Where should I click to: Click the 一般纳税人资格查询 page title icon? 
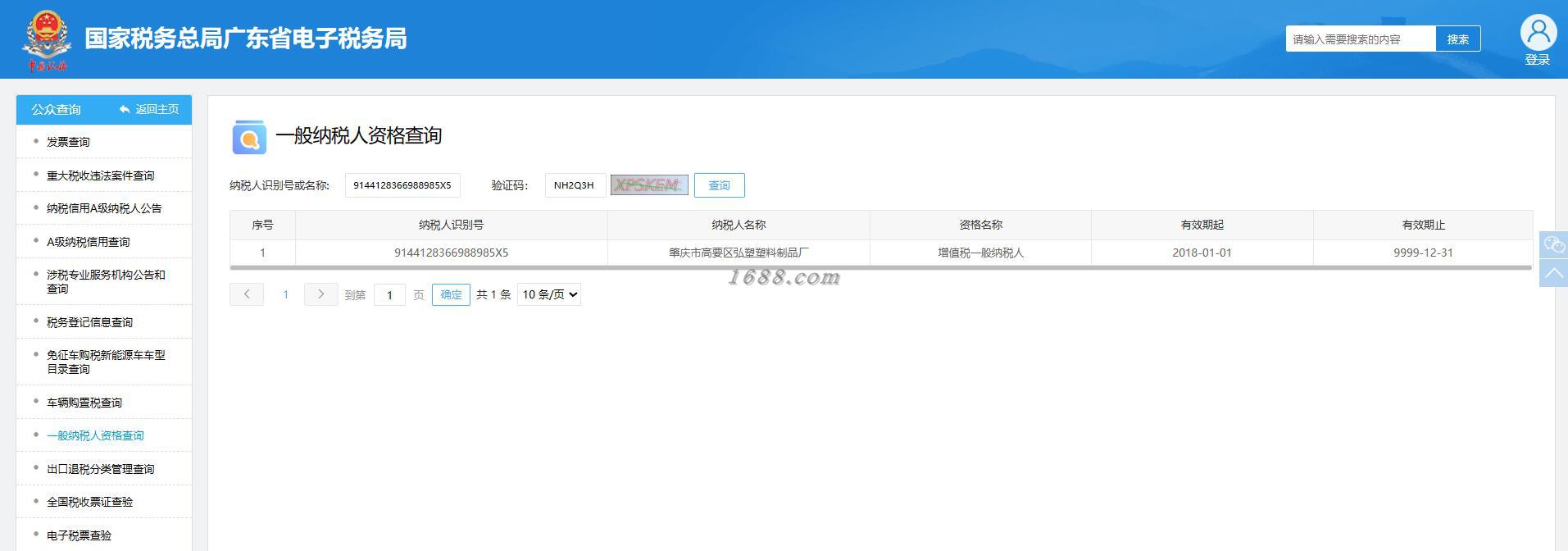pyautogui.click(x=249, y=137)
